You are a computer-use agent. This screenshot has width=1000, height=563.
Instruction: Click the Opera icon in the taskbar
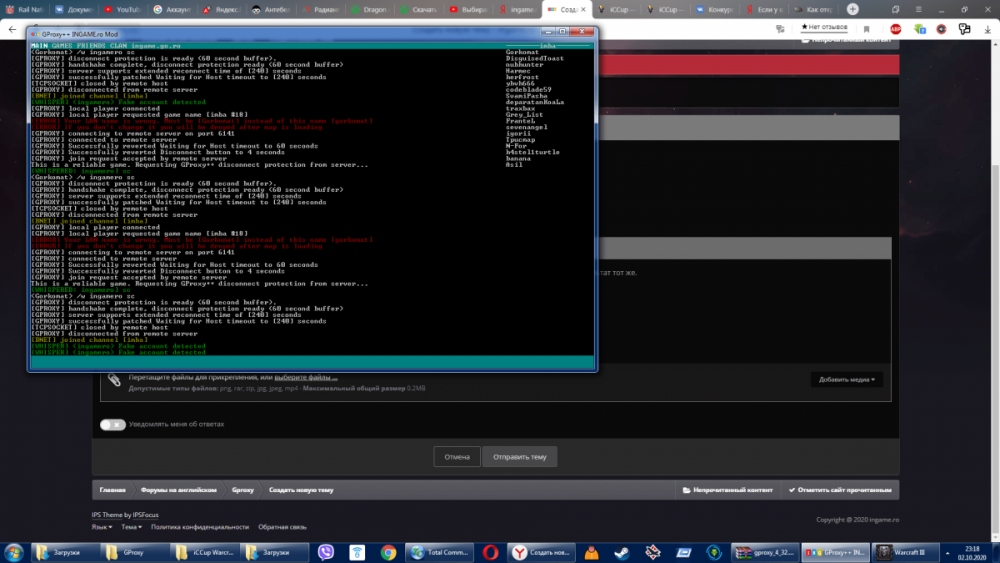[492, 552]
